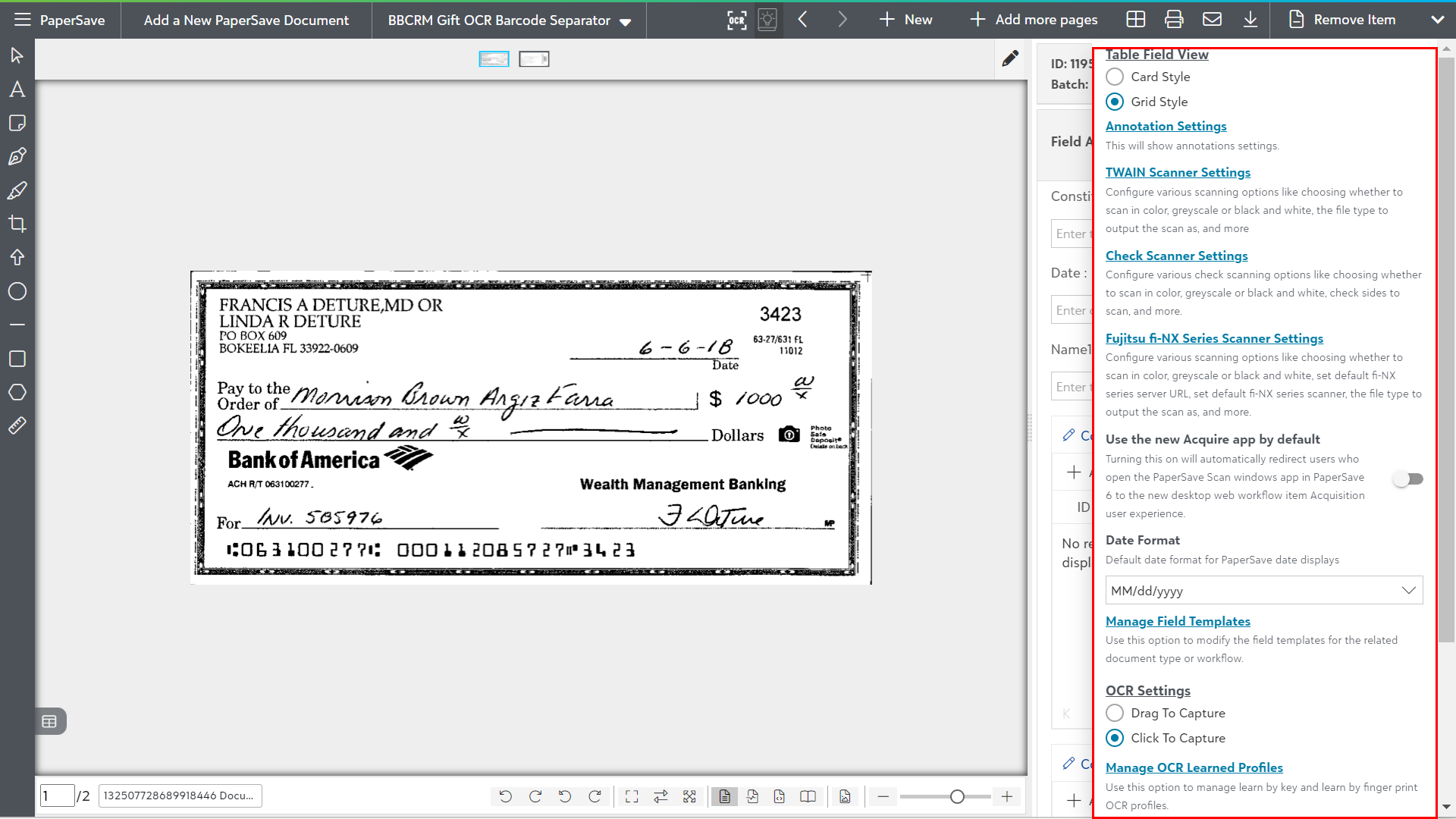Click the OCR capture icon in top bar
1456x819 pixels.
click(x=736, y=20)
